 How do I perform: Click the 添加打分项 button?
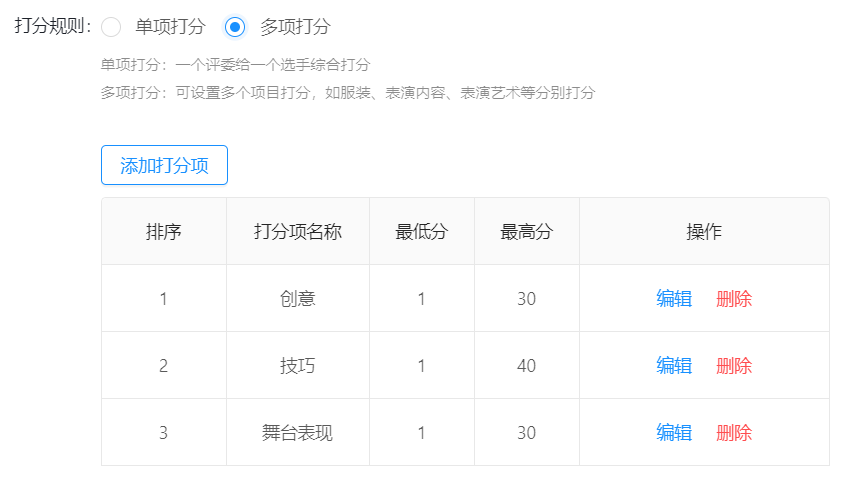coord(164,165)
